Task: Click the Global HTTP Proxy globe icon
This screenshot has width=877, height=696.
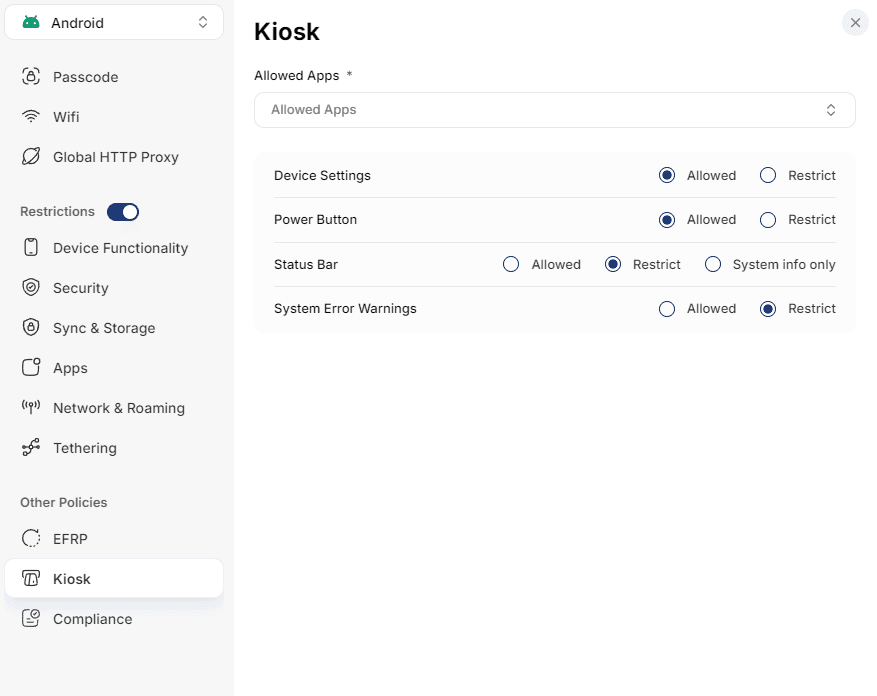Action: pyautogui.click(x=32, y=157)
